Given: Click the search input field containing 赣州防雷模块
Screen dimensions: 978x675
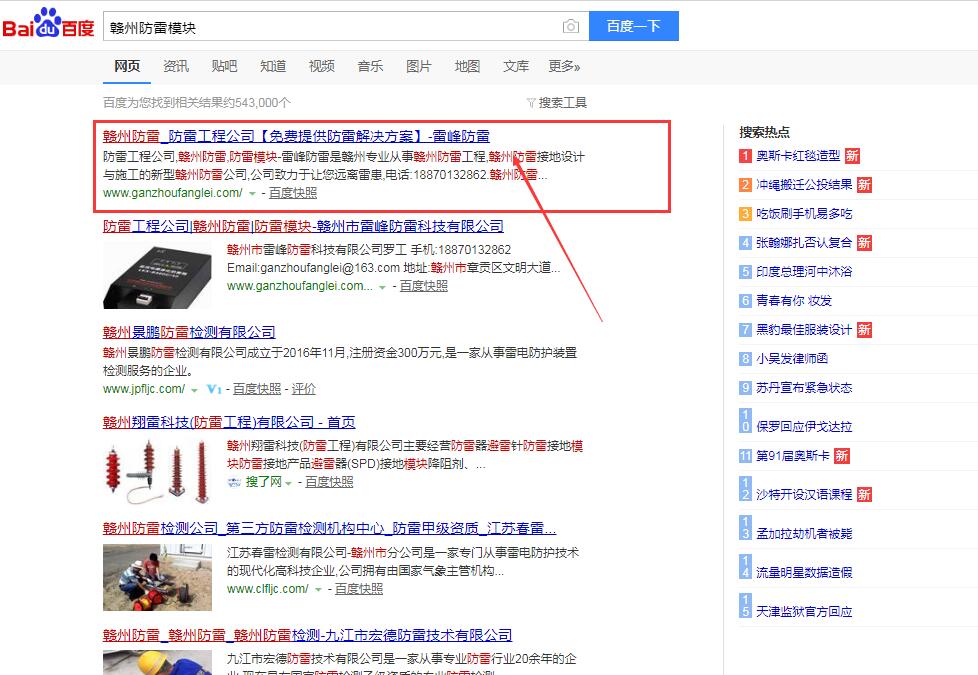Looking at the screenshot, I should coord(330,27).
